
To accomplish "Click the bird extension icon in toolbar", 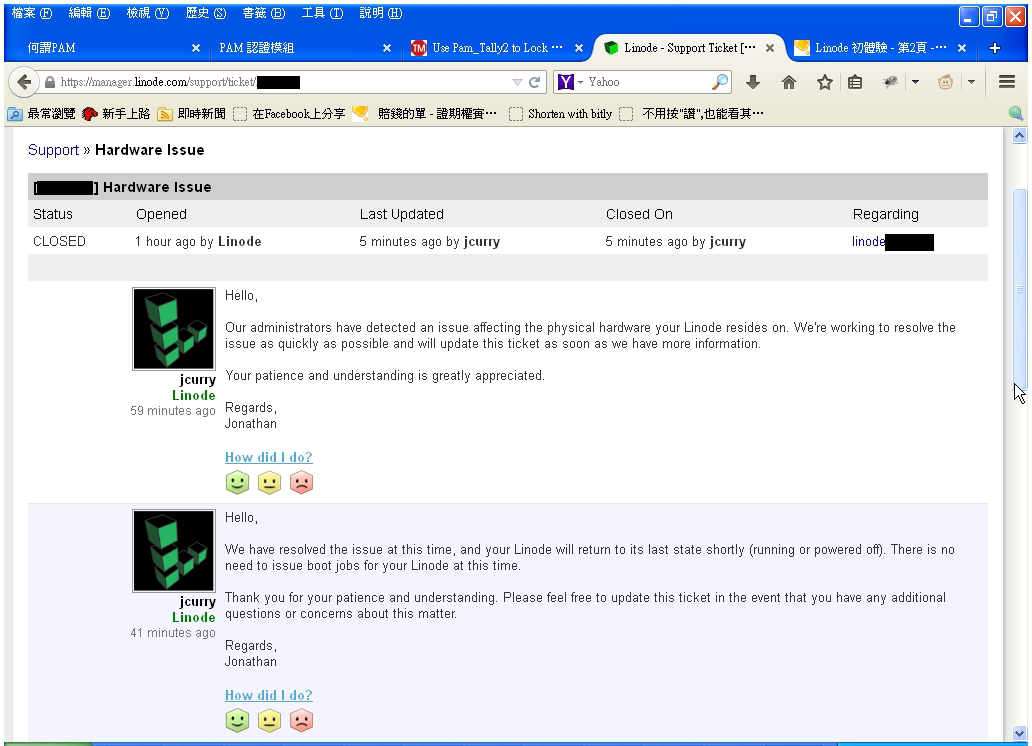I will [890, 82].
